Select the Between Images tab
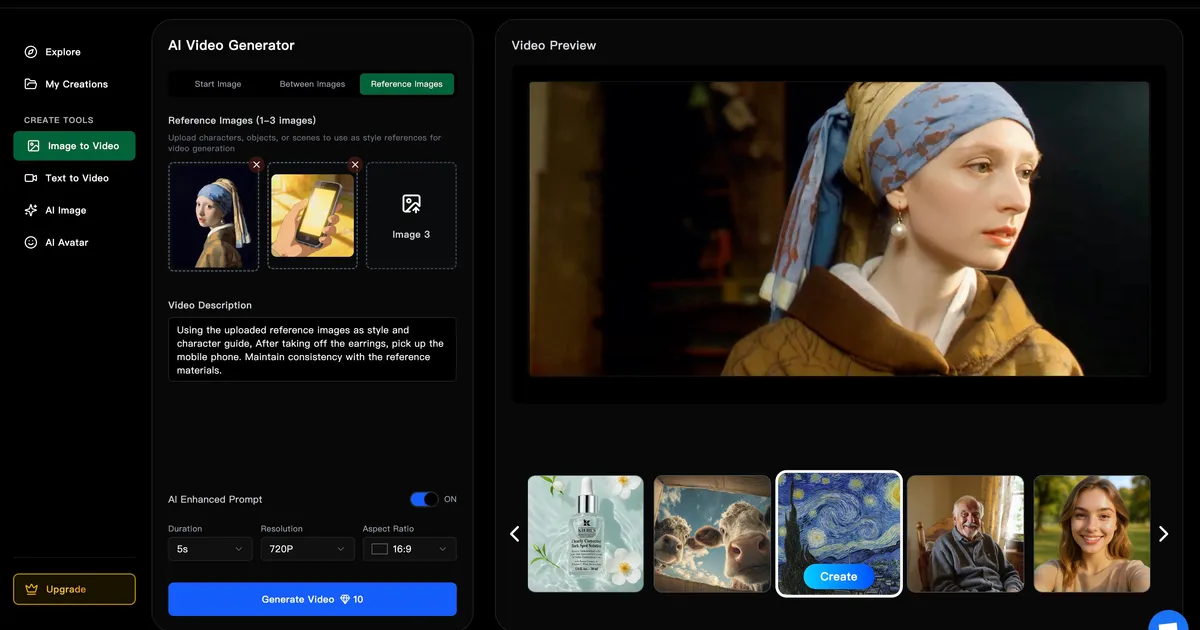This screenshot has height=630, width=1200. tap(311, 84)
